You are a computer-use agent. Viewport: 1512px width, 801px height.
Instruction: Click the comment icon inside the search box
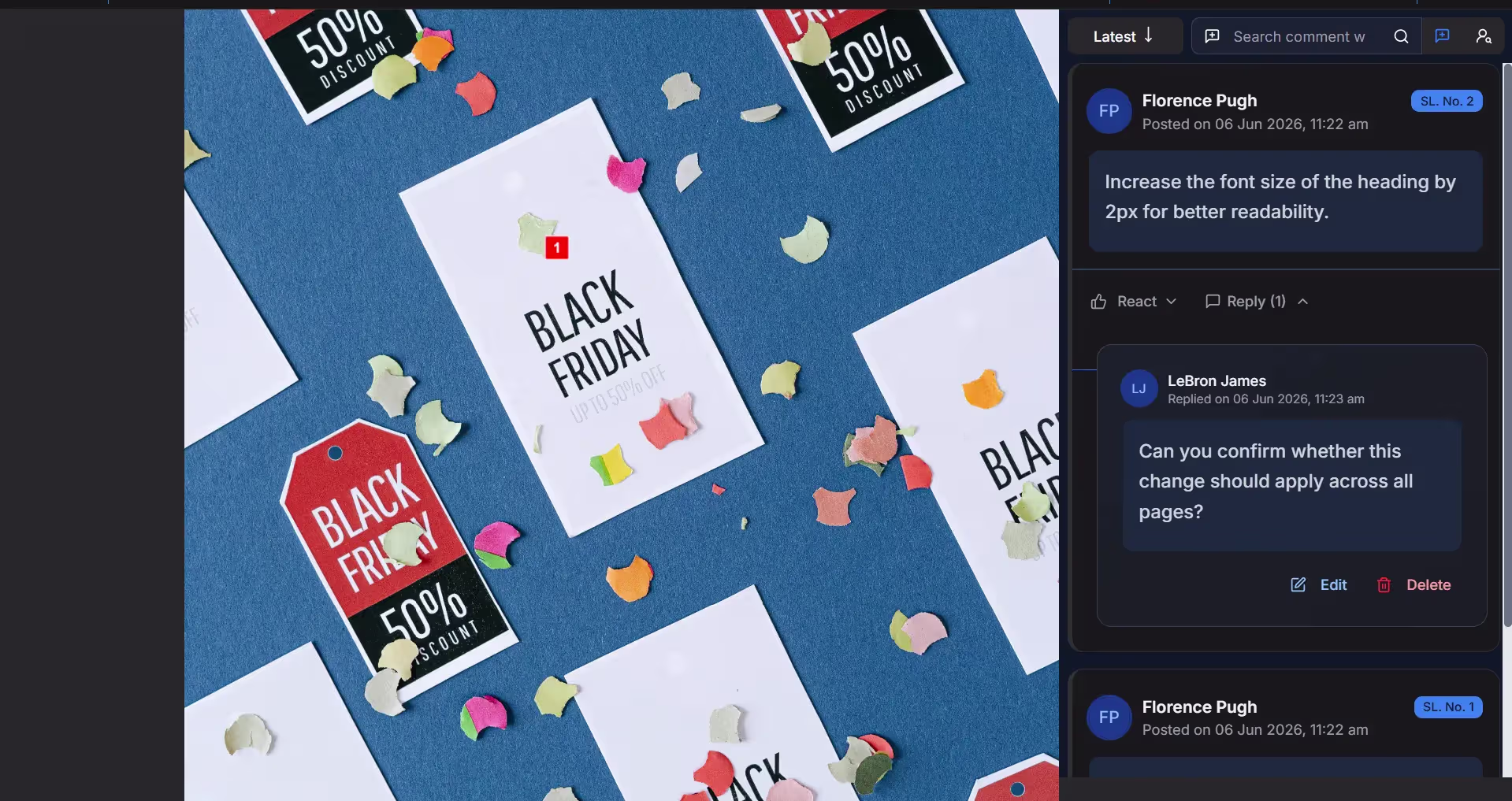[x=1213, y=36]
